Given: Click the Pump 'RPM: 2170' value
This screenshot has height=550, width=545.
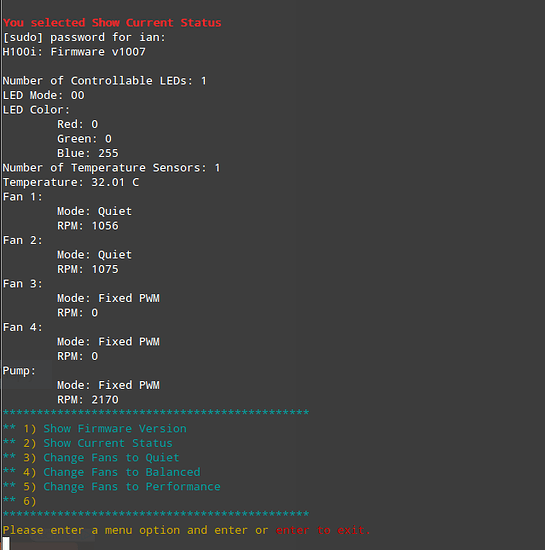Looking at the screenshot, I should coord(88,400).
